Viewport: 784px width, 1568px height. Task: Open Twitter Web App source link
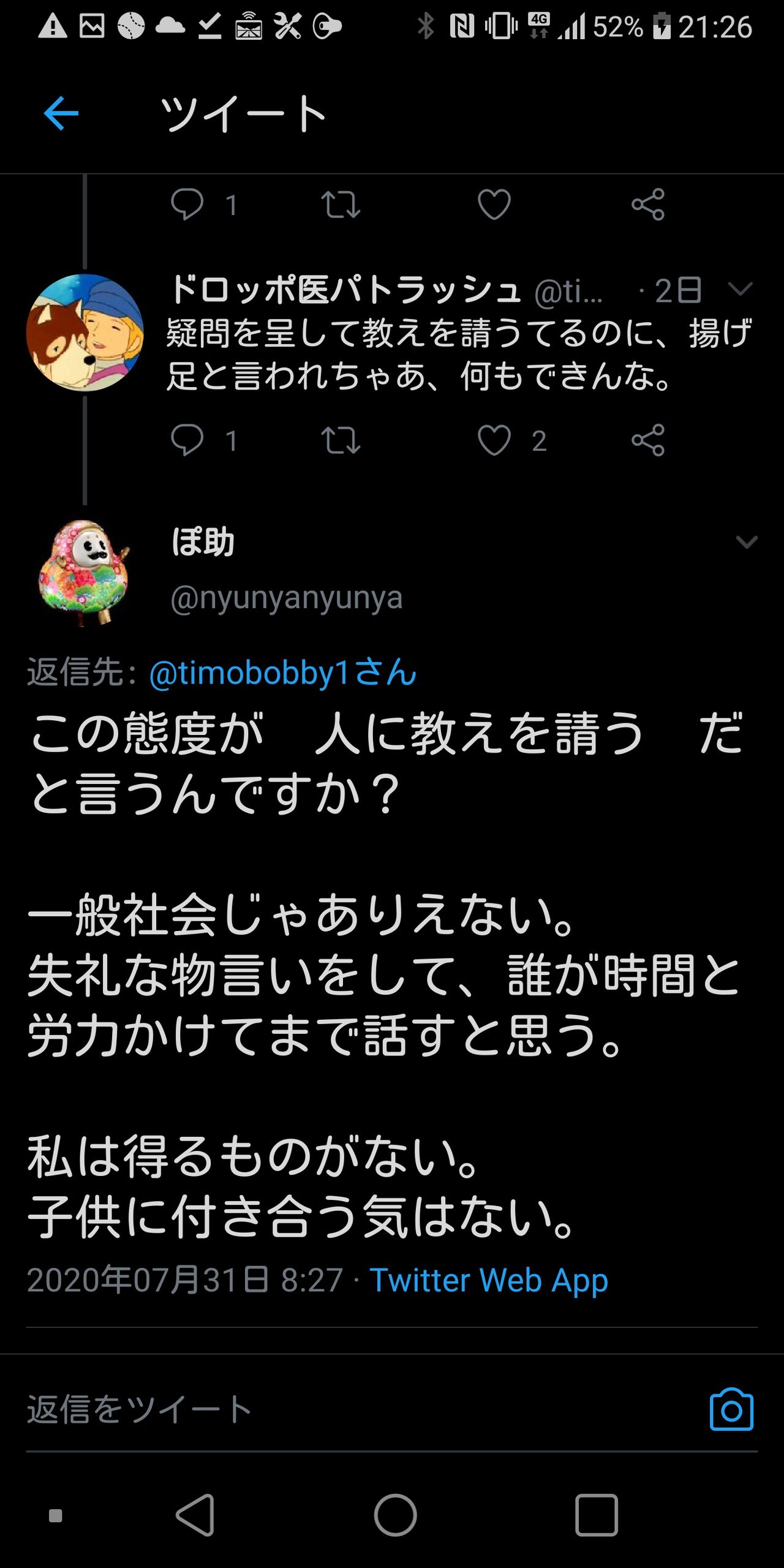pos(489,1280)
